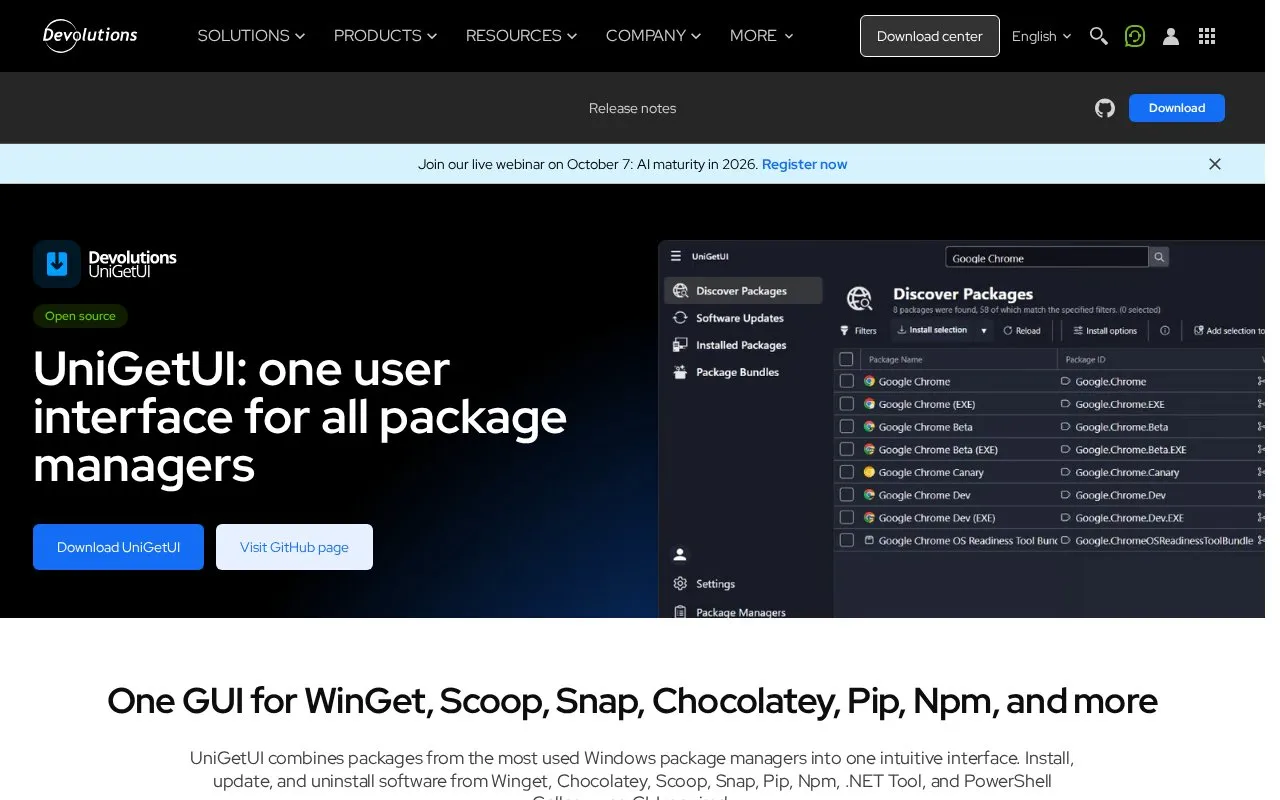Check the Google Chrome Beta (EXE) checkbox
Screen dimensions: 1280x800
846,450
